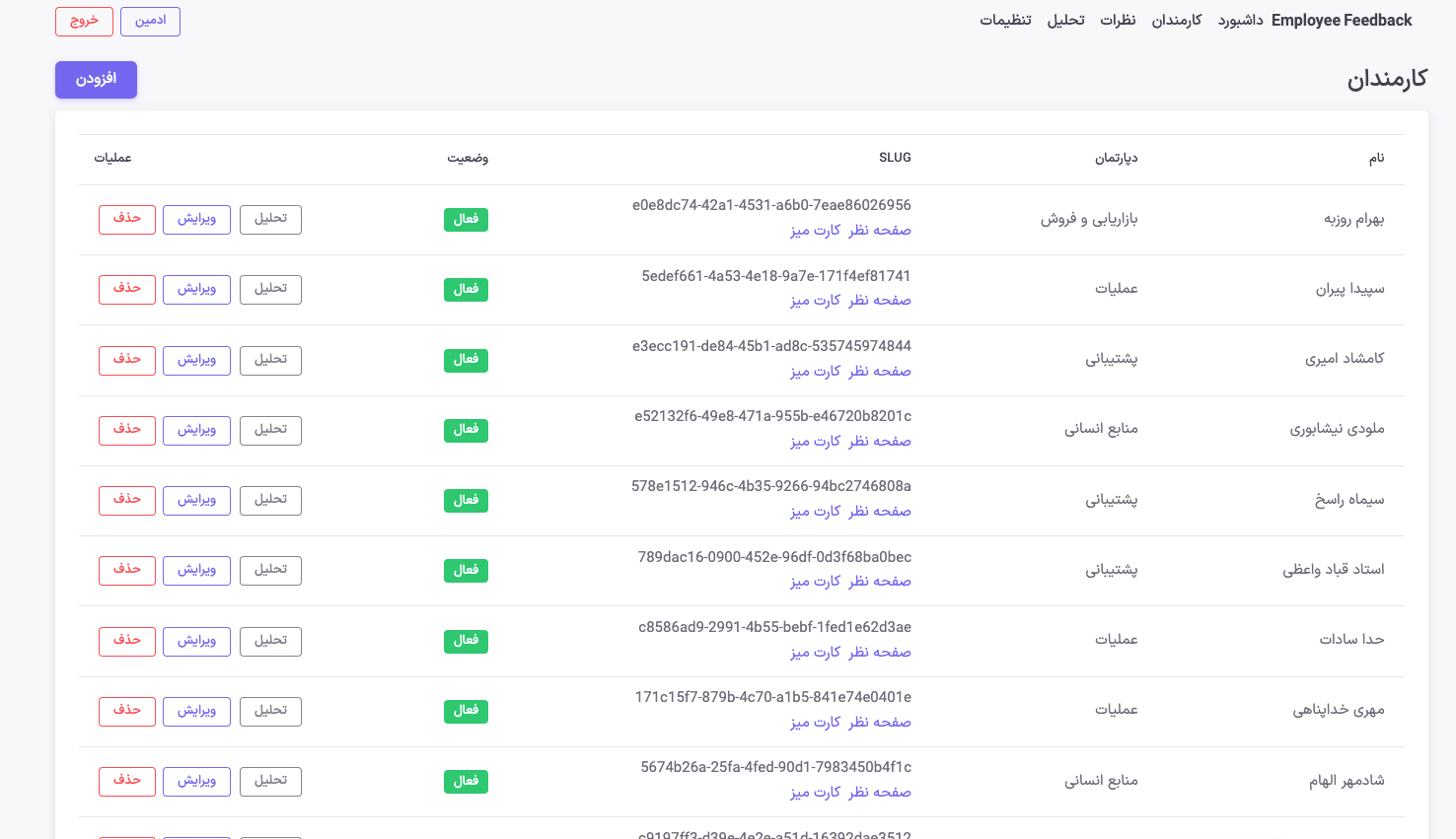Open تحلیل for بهرام روزبه row

(270, 219)
